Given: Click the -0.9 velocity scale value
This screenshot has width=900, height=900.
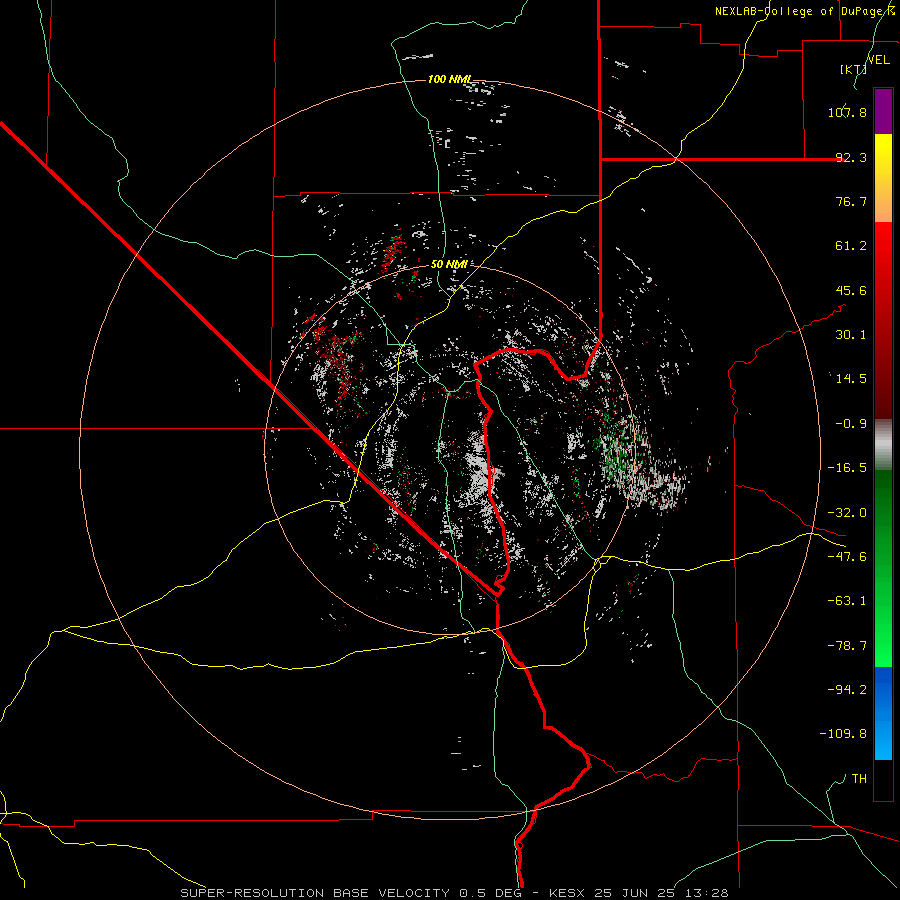Looking at the screenshot, I should (x=851, y=424).
